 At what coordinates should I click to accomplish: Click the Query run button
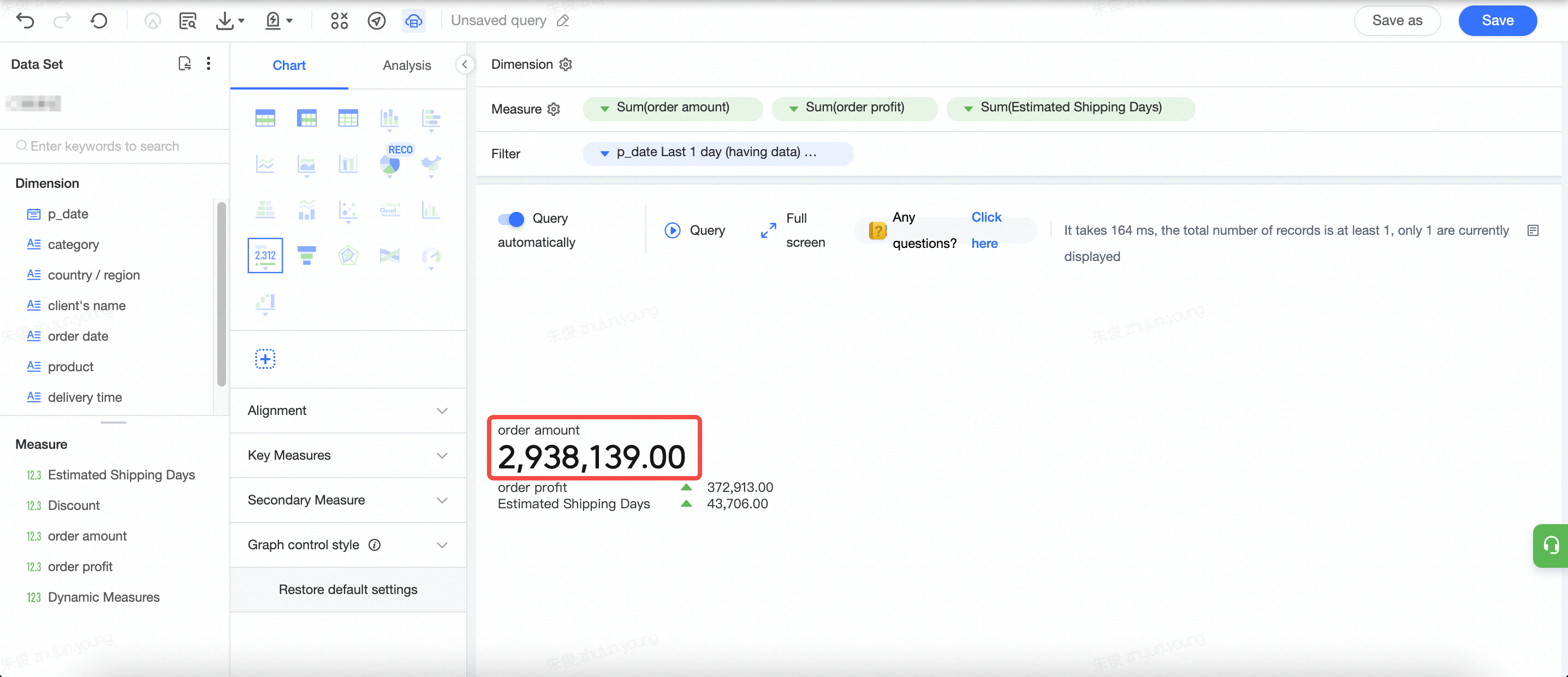tap(694, 230)
